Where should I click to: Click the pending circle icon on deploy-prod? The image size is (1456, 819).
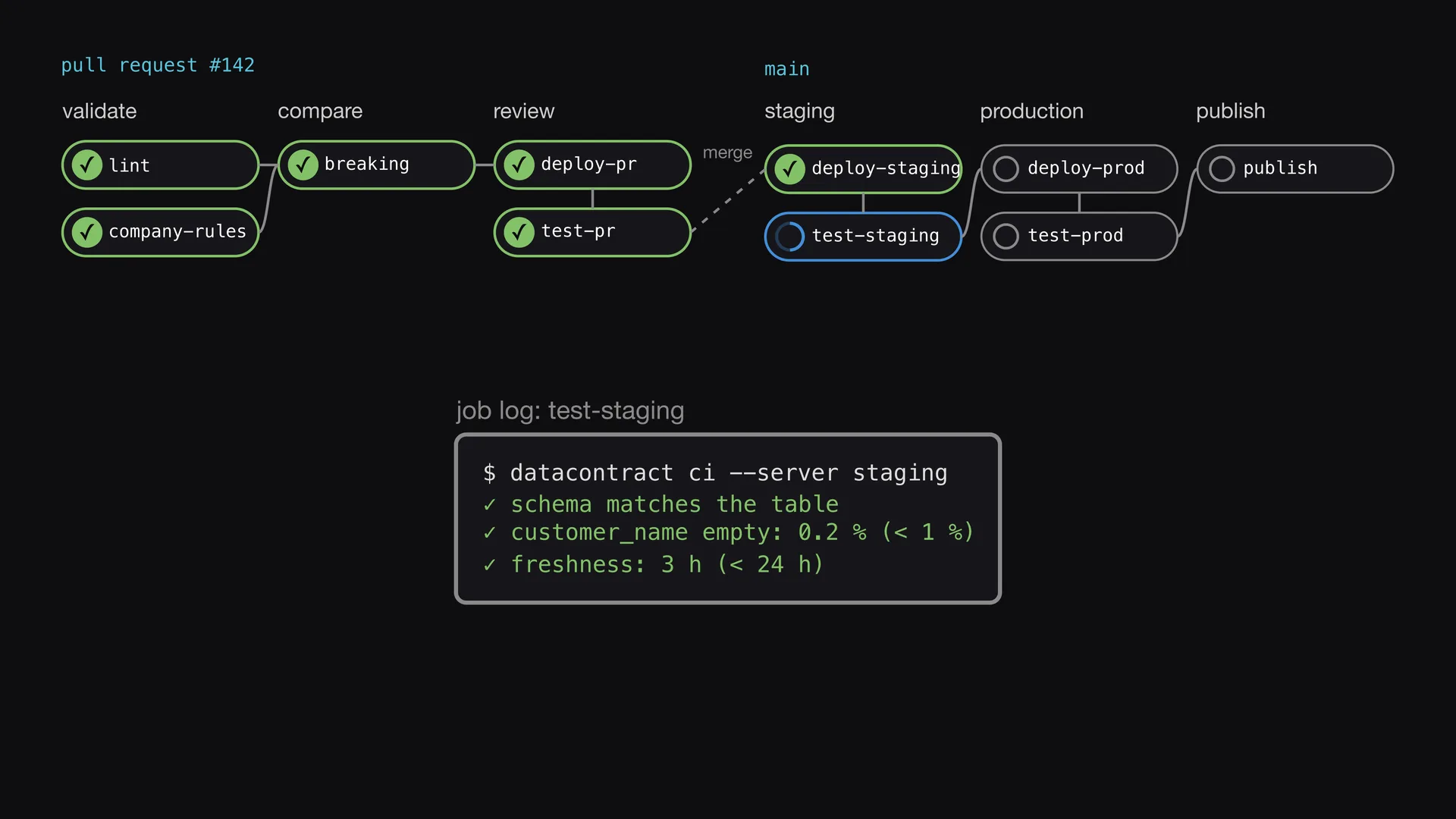1006,169
